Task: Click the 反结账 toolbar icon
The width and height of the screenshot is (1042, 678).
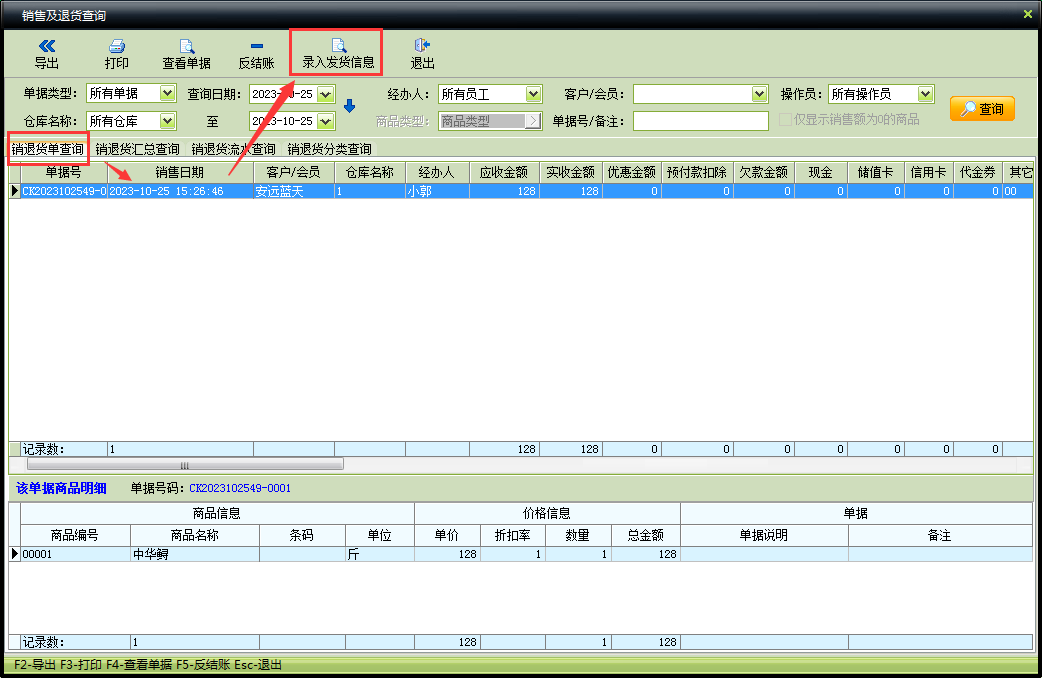Action: pyautogui.click(x=256, y=46)
